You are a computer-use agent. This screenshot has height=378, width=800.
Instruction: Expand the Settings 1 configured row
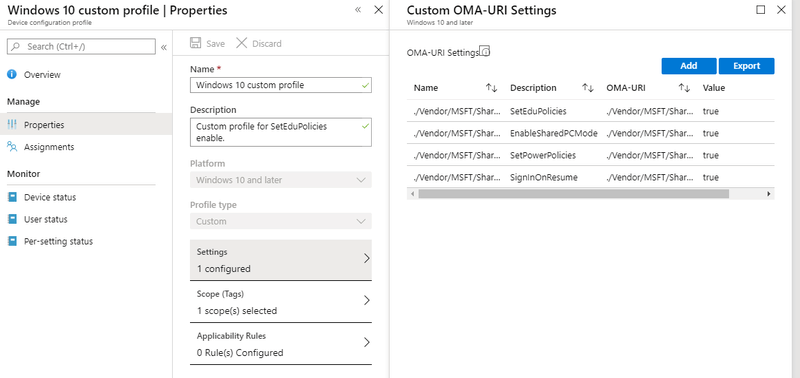[281, 260]
